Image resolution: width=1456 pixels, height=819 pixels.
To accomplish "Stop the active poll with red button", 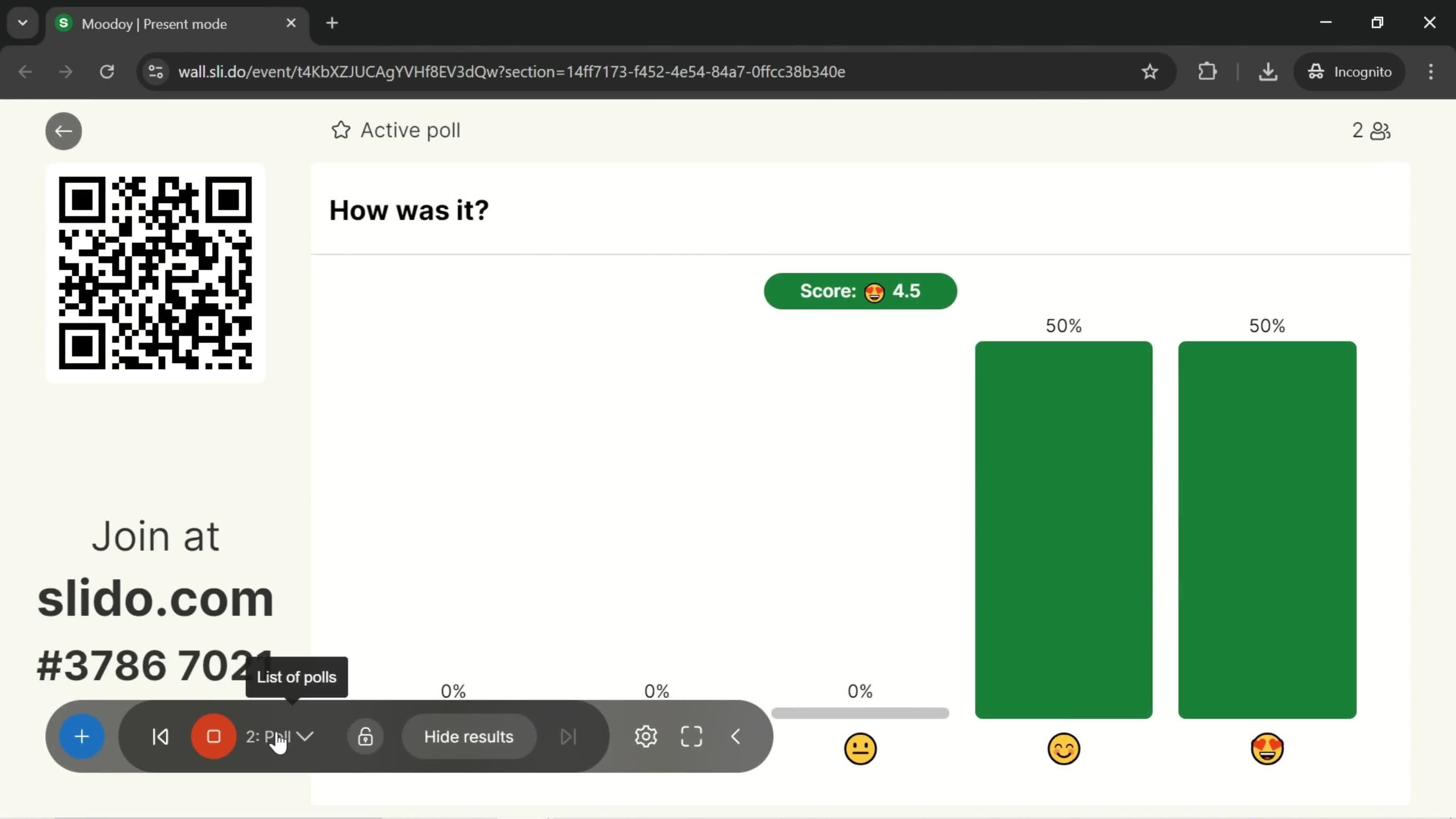I will coord(213,736).
